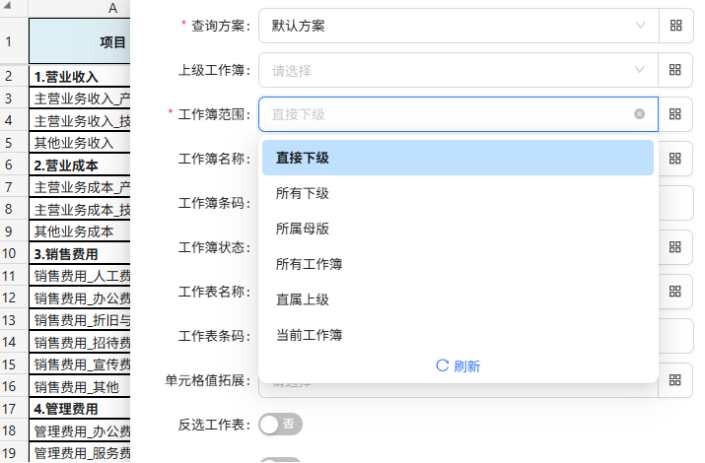
Task: Click the 工作簿范围 combo box input
Action: coord(458,114)
